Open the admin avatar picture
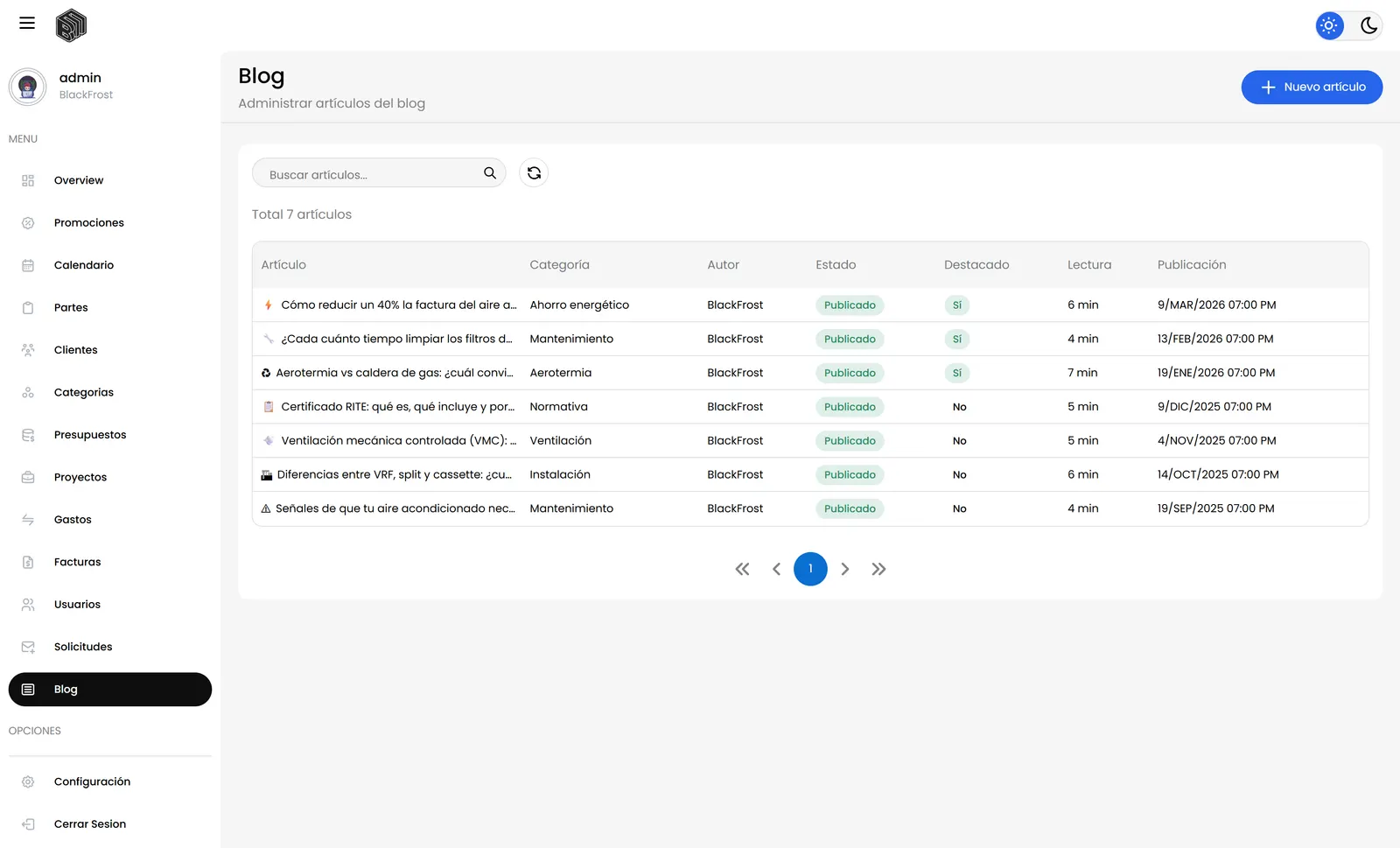This screenshot has height=848, width=1400. [27, 87]
